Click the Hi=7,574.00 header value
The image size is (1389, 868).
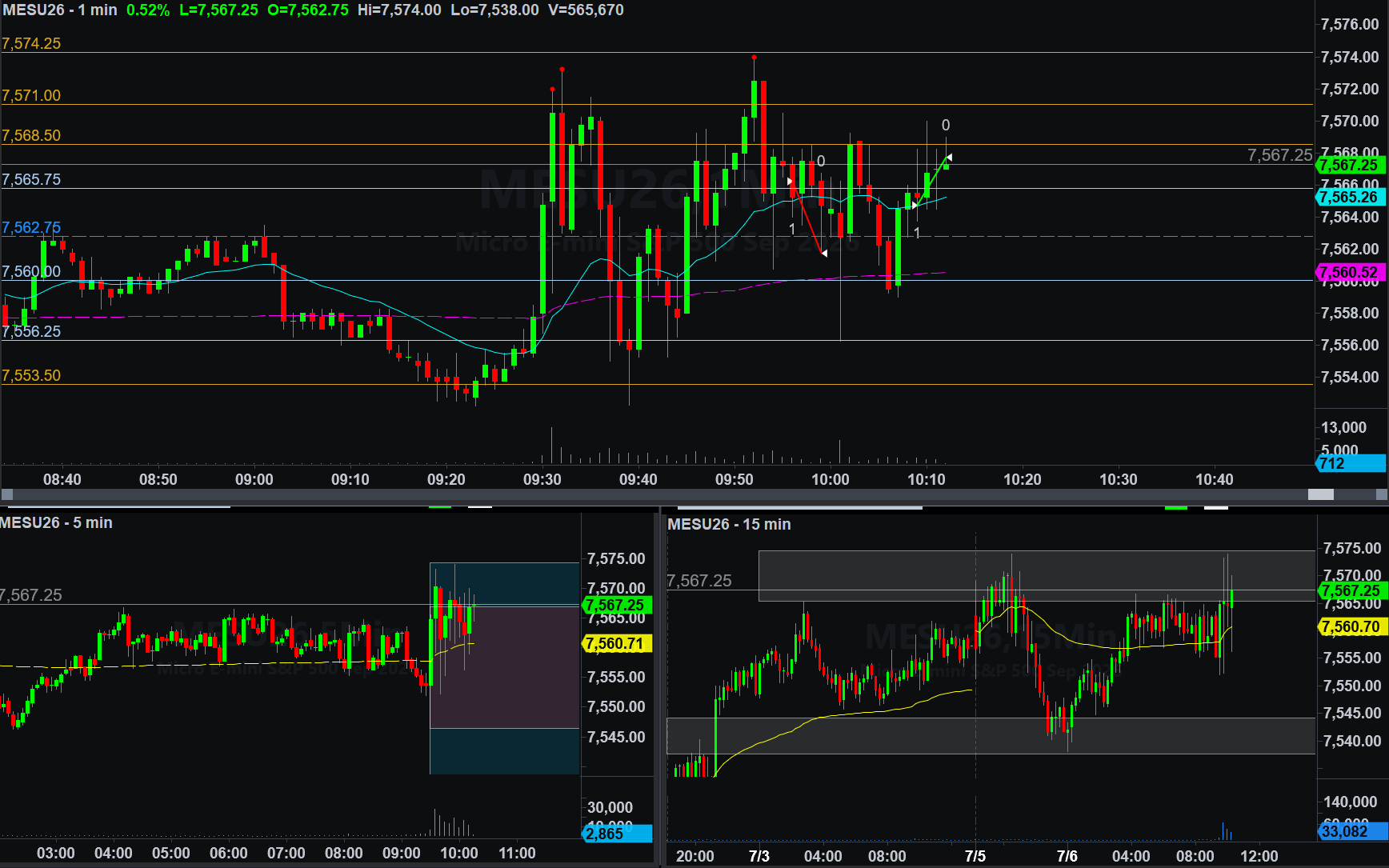pyautogui.click(x=399, y=10)
